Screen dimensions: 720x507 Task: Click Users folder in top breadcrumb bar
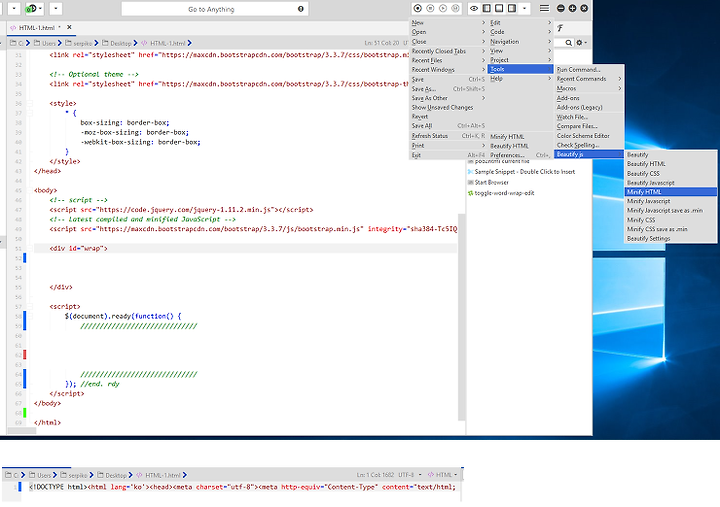(45, 43)
